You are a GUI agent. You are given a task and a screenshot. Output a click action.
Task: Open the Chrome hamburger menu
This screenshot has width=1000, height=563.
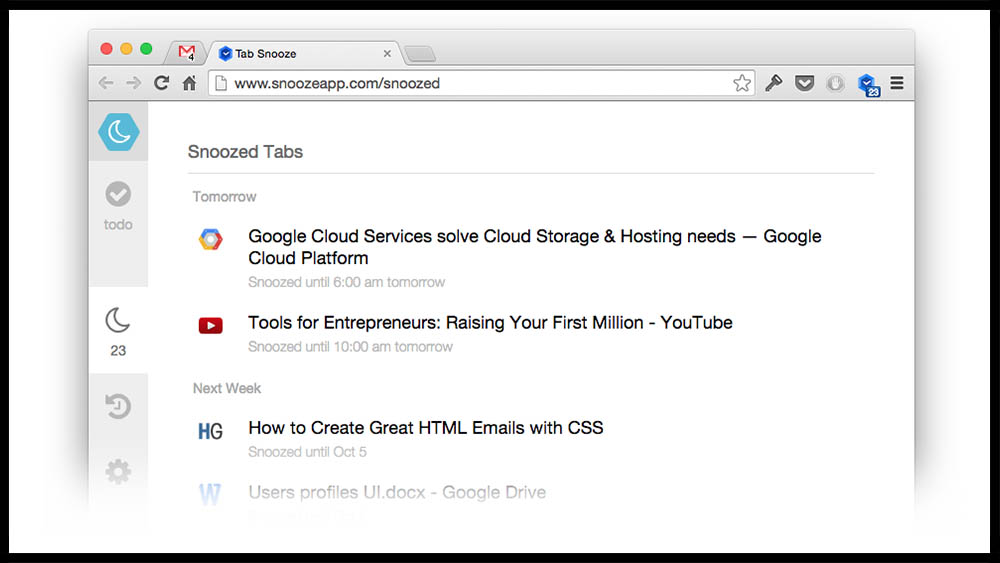click(x=897, y=84)
